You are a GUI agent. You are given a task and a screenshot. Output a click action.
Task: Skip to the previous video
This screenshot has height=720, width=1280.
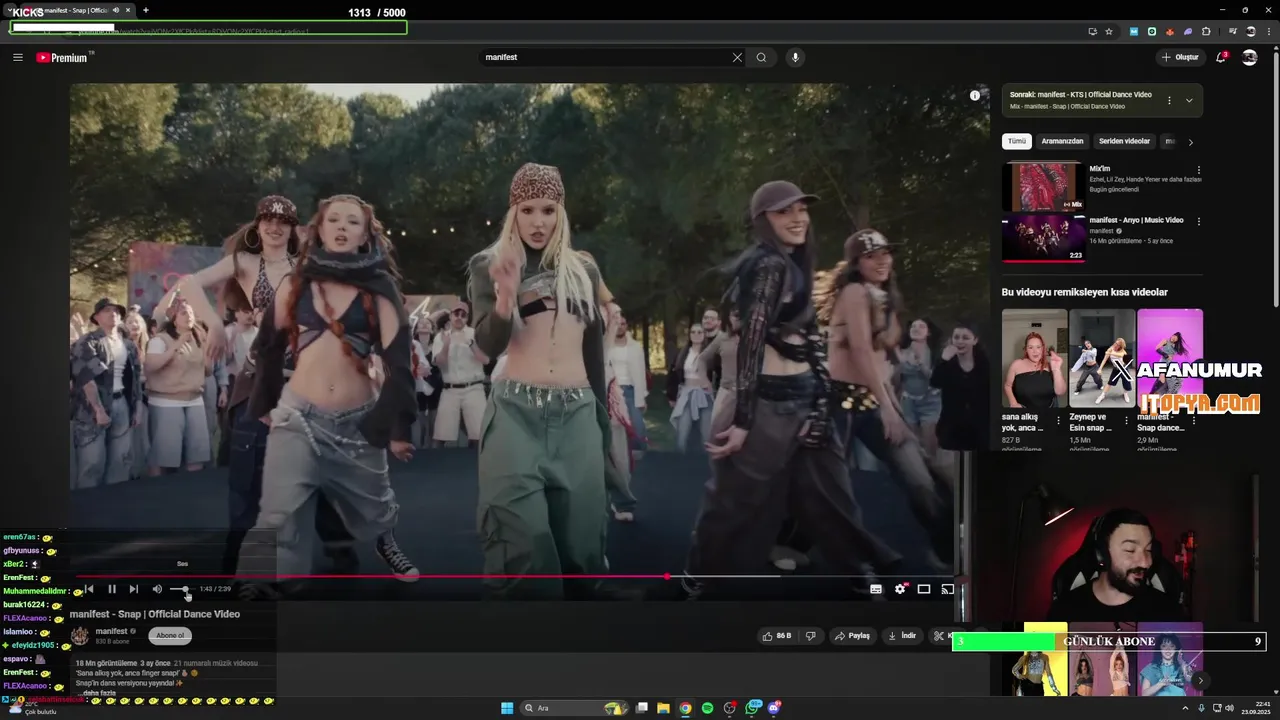[89, 589]
